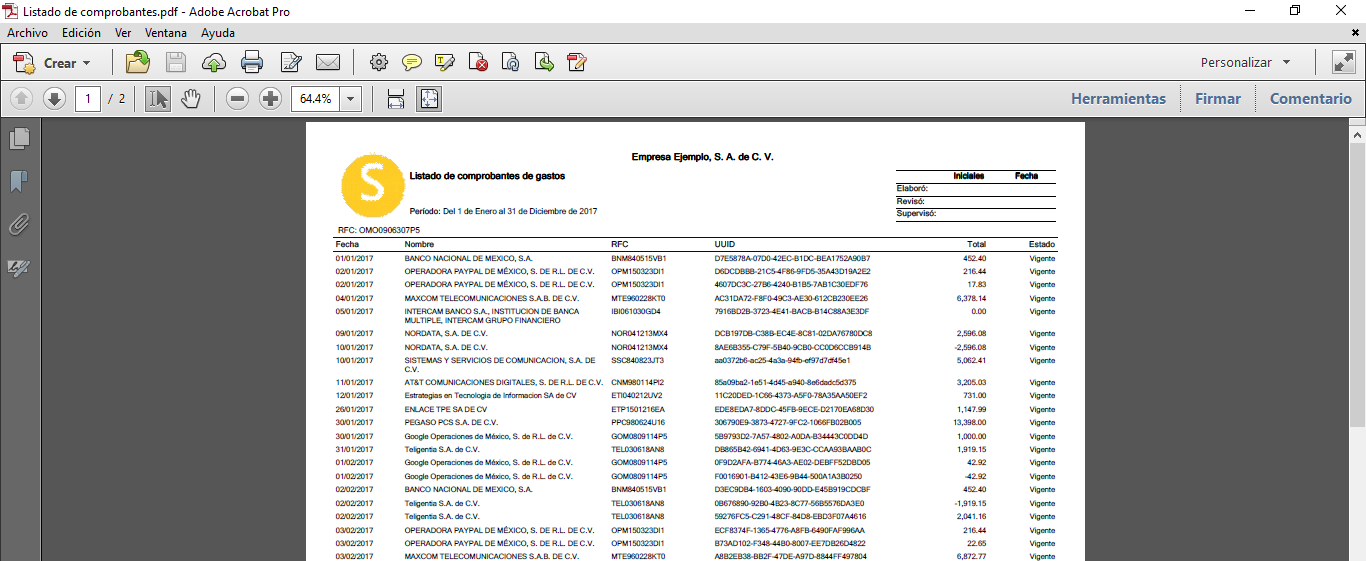This screenshot has height=561, width=1366.
Task: Show the attachments paperclip panel
Action: click(19, 224)
